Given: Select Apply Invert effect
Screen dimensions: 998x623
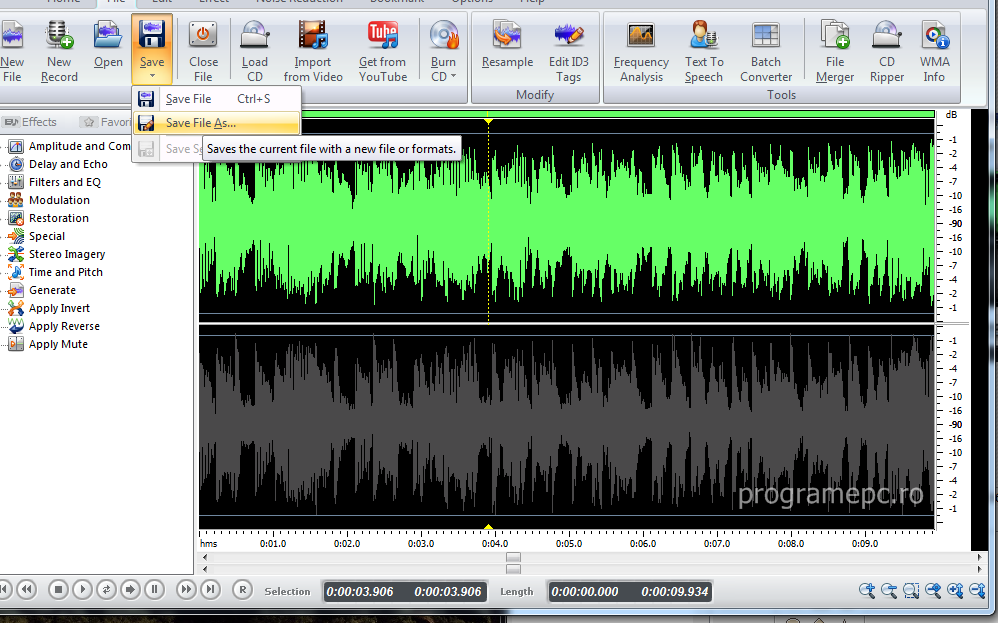Looking at the screenshot, I should pos(49,308).
